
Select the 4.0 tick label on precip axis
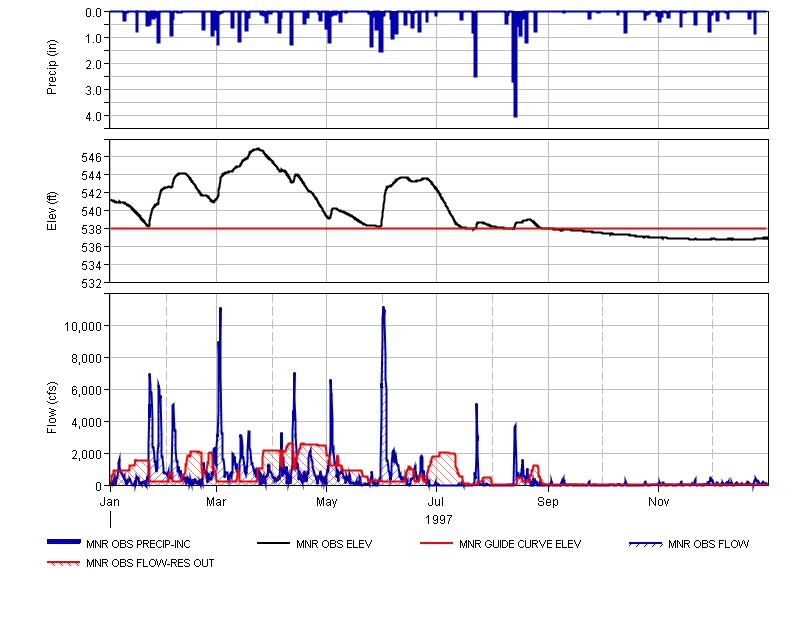click(x=92, y=116)
